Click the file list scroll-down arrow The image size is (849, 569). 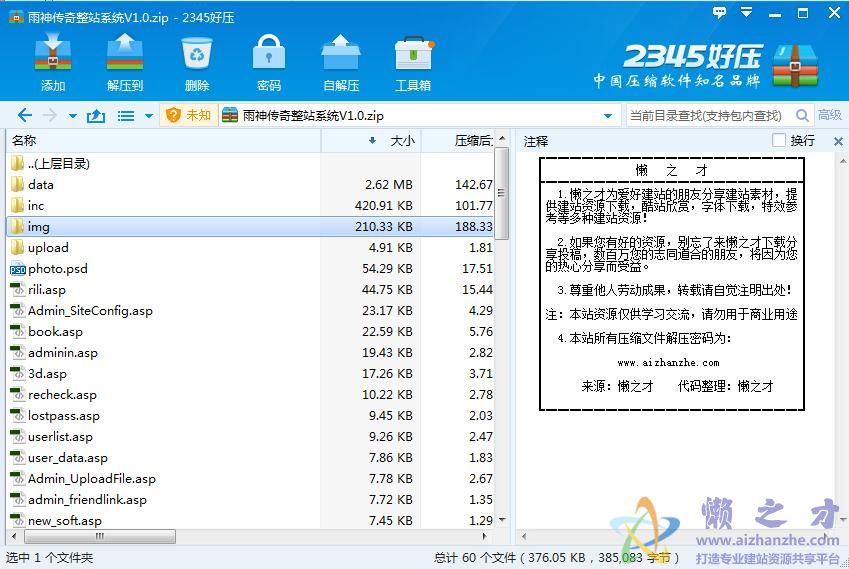(502, 520)
